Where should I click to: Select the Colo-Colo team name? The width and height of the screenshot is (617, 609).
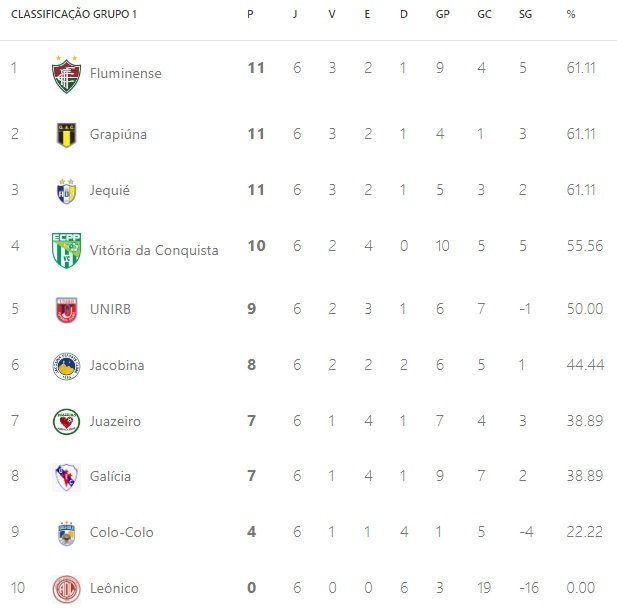click(x=122, y=532)
